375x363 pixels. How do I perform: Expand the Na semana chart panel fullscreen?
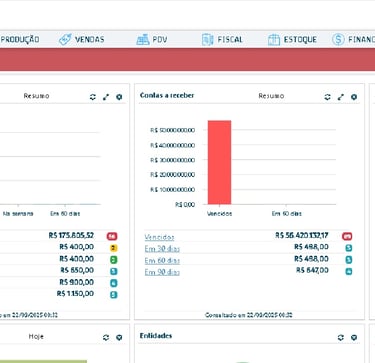[x=106, y=97]
